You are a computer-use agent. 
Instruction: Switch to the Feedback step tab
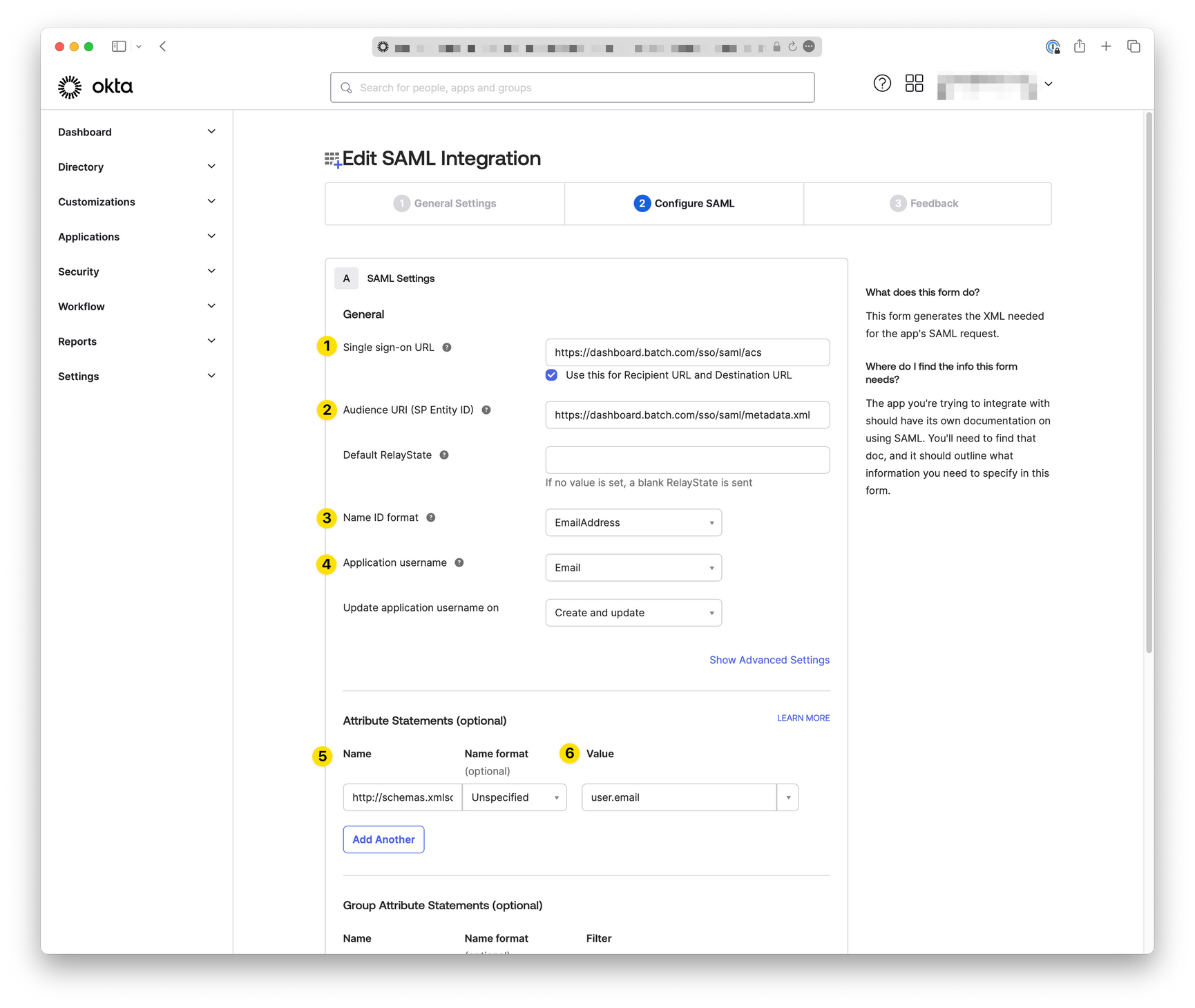point(928,204)
